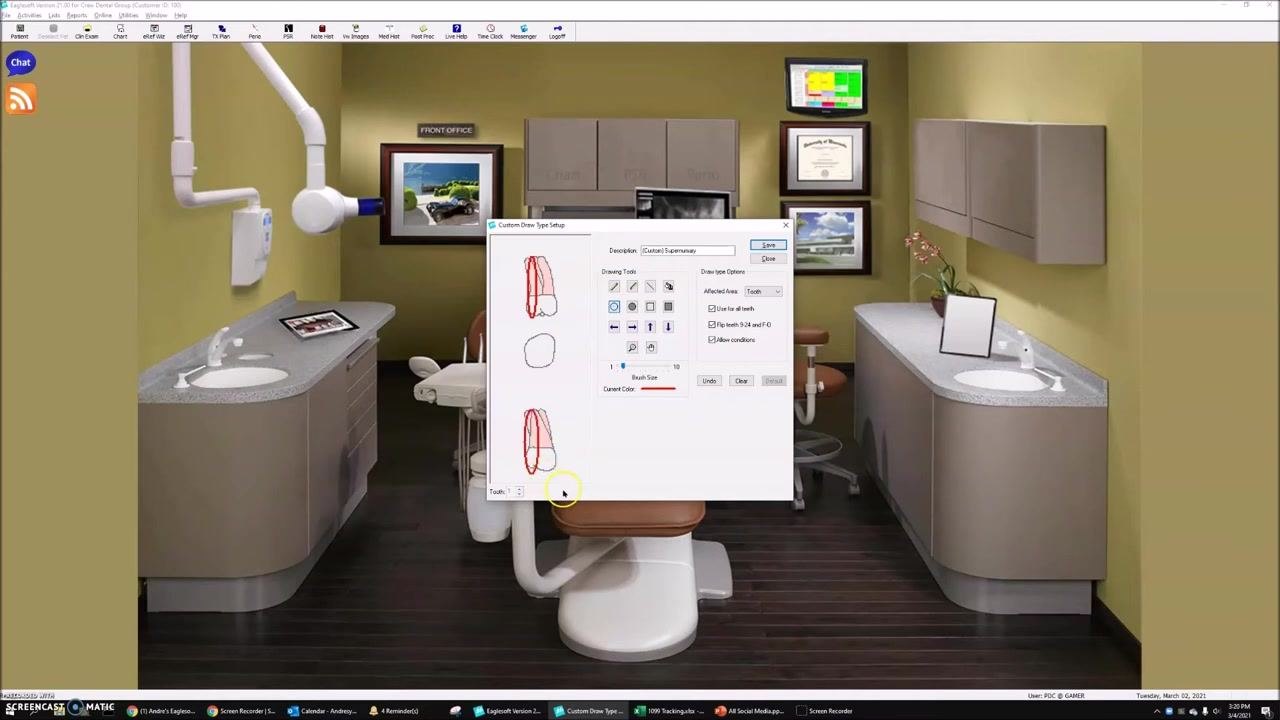
Task: Click the red Current Color swatch
Action: coord(658,389)
